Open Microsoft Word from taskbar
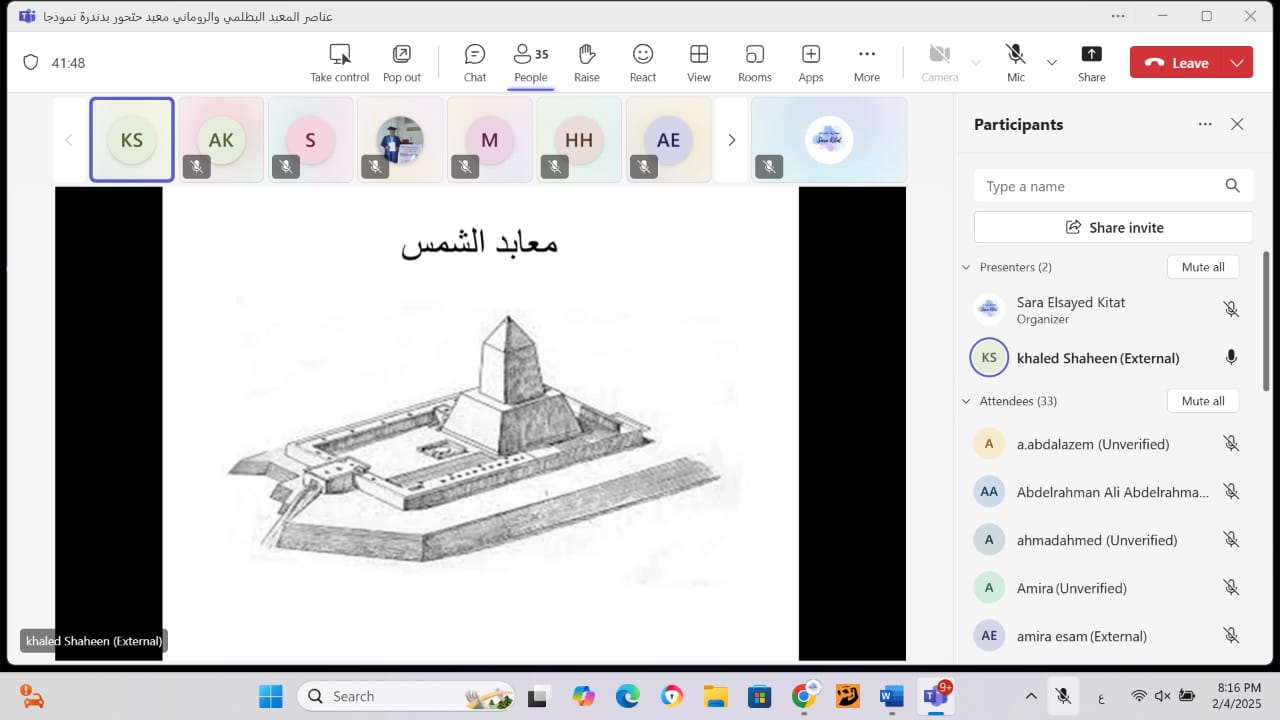The width and height of the screenshot is (1280, 720). point(891,696)
